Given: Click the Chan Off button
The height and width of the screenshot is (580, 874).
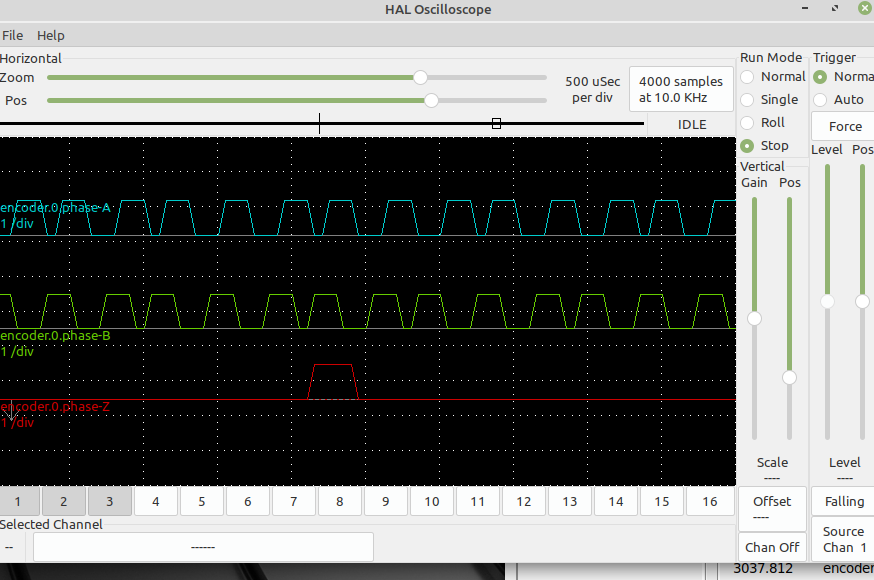Looking at the screenshot, I should coord(772,547).
